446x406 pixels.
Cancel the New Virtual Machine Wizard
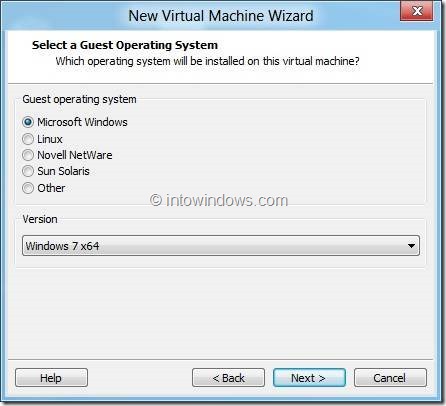click(390, 378)
